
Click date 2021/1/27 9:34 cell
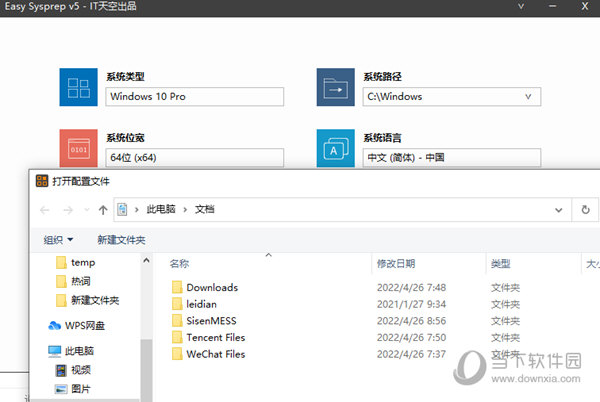pos(411,304)
